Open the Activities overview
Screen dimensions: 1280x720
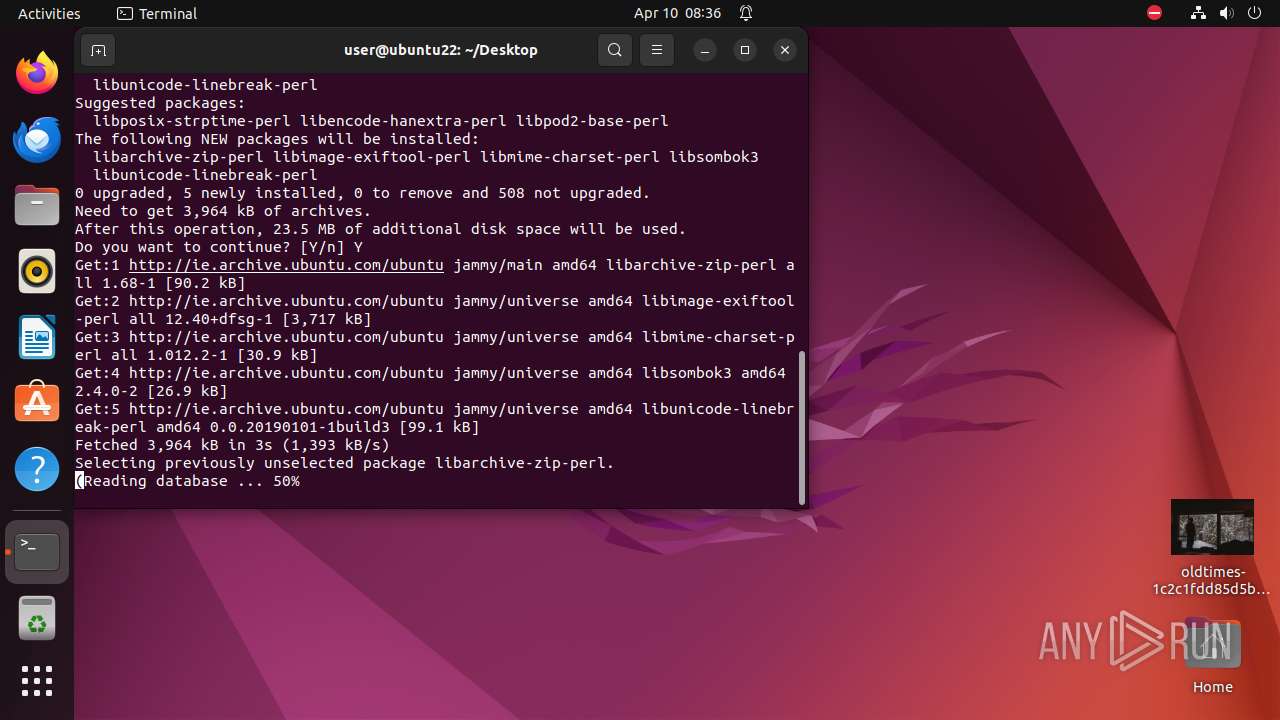click(49, 13)
